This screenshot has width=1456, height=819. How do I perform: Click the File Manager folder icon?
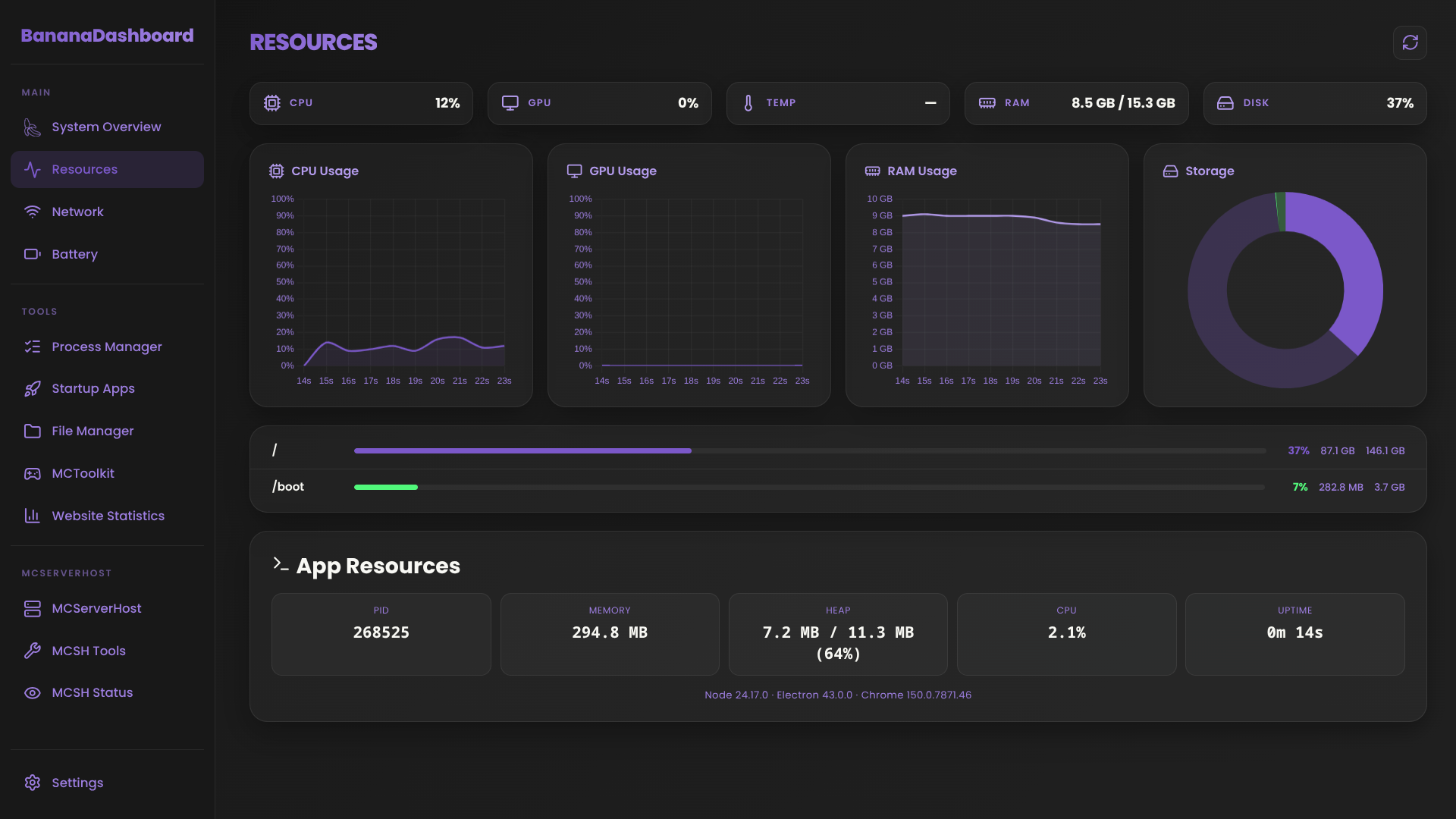pyautogui.click(x=32, y=431)
